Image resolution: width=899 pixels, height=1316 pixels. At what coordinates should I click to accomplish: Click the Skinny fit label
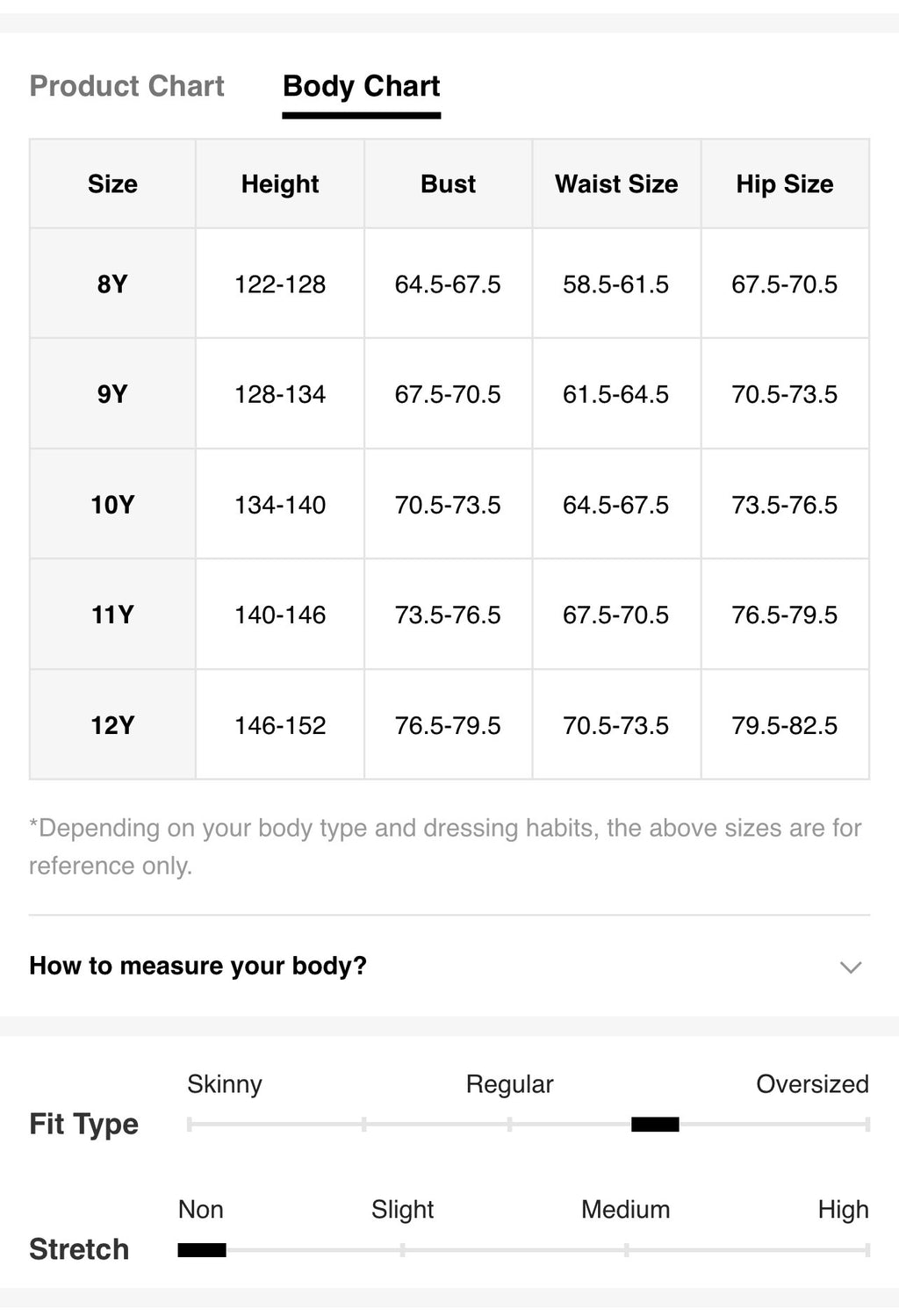tap(225, 1084)
